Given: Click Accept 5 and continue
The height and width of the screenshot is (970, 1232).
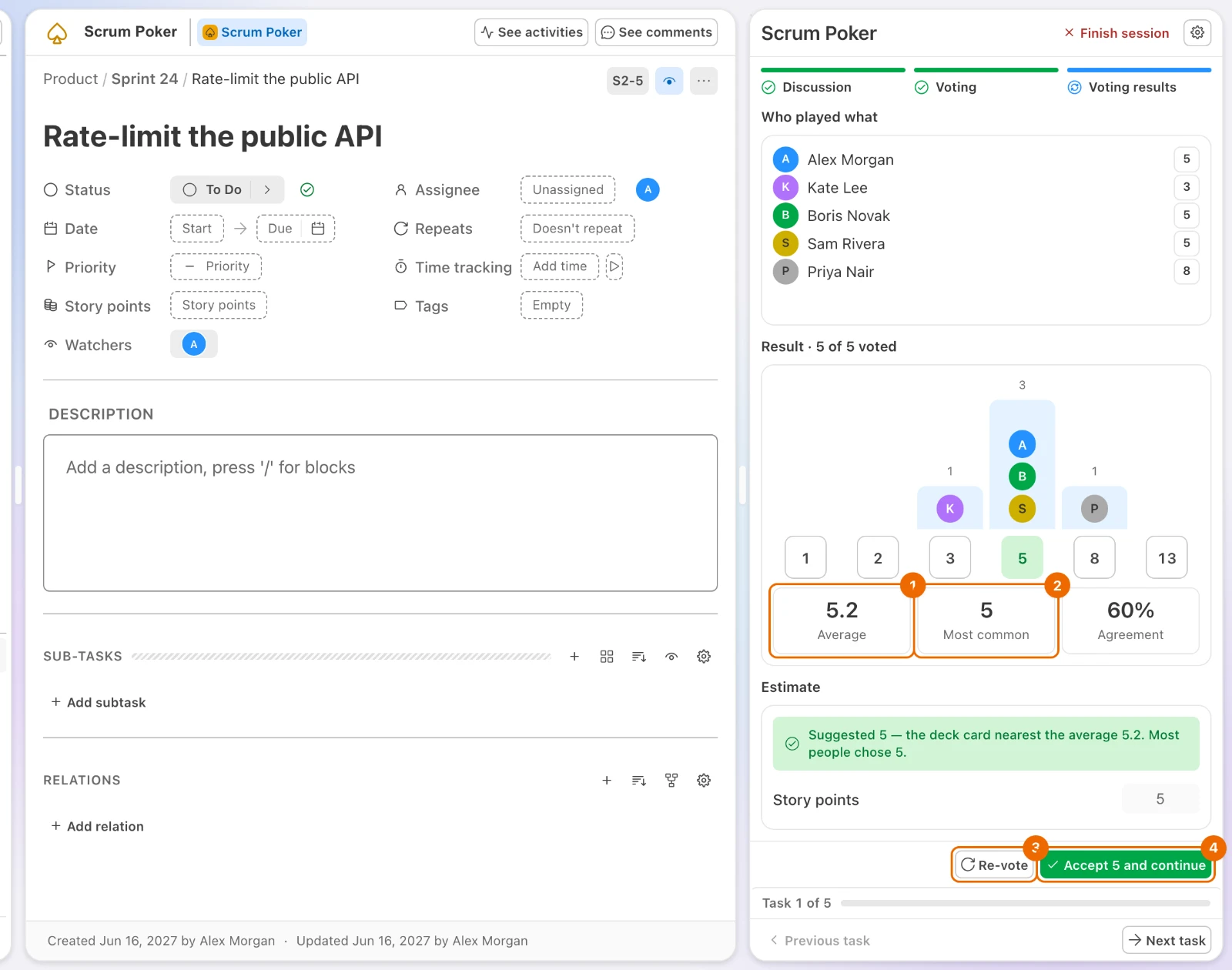Looking at the screenshot, I should (1126, 865).
